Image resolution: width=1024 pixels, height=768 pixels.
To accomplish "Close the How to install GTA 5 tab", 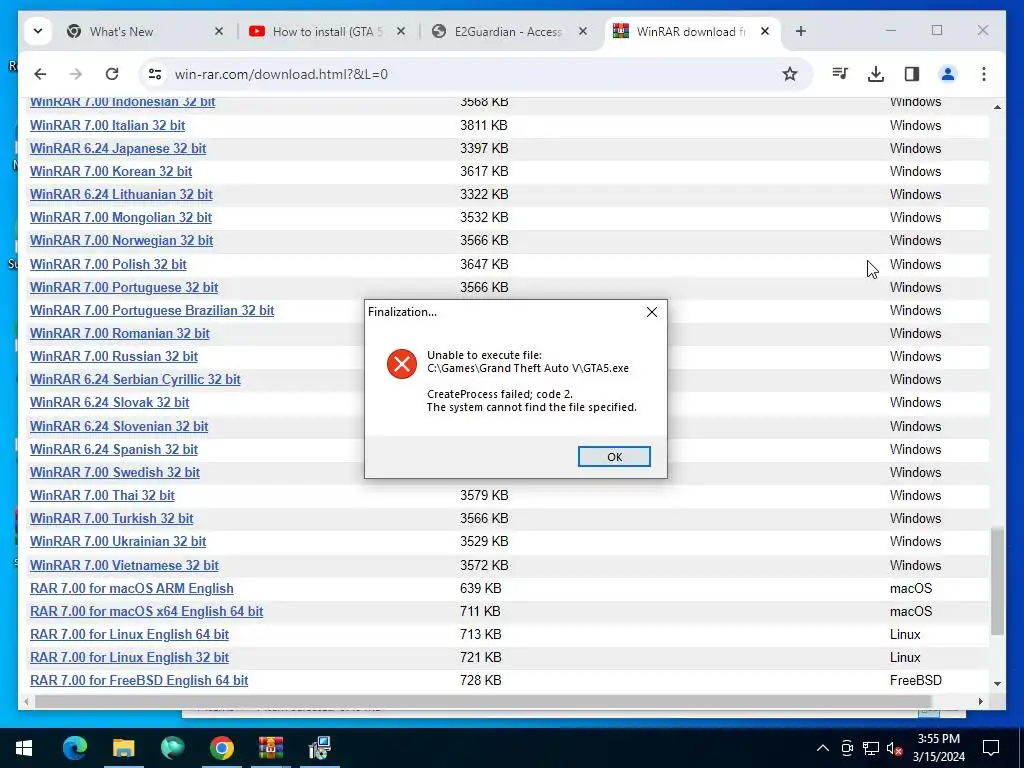I will (401, 31).
